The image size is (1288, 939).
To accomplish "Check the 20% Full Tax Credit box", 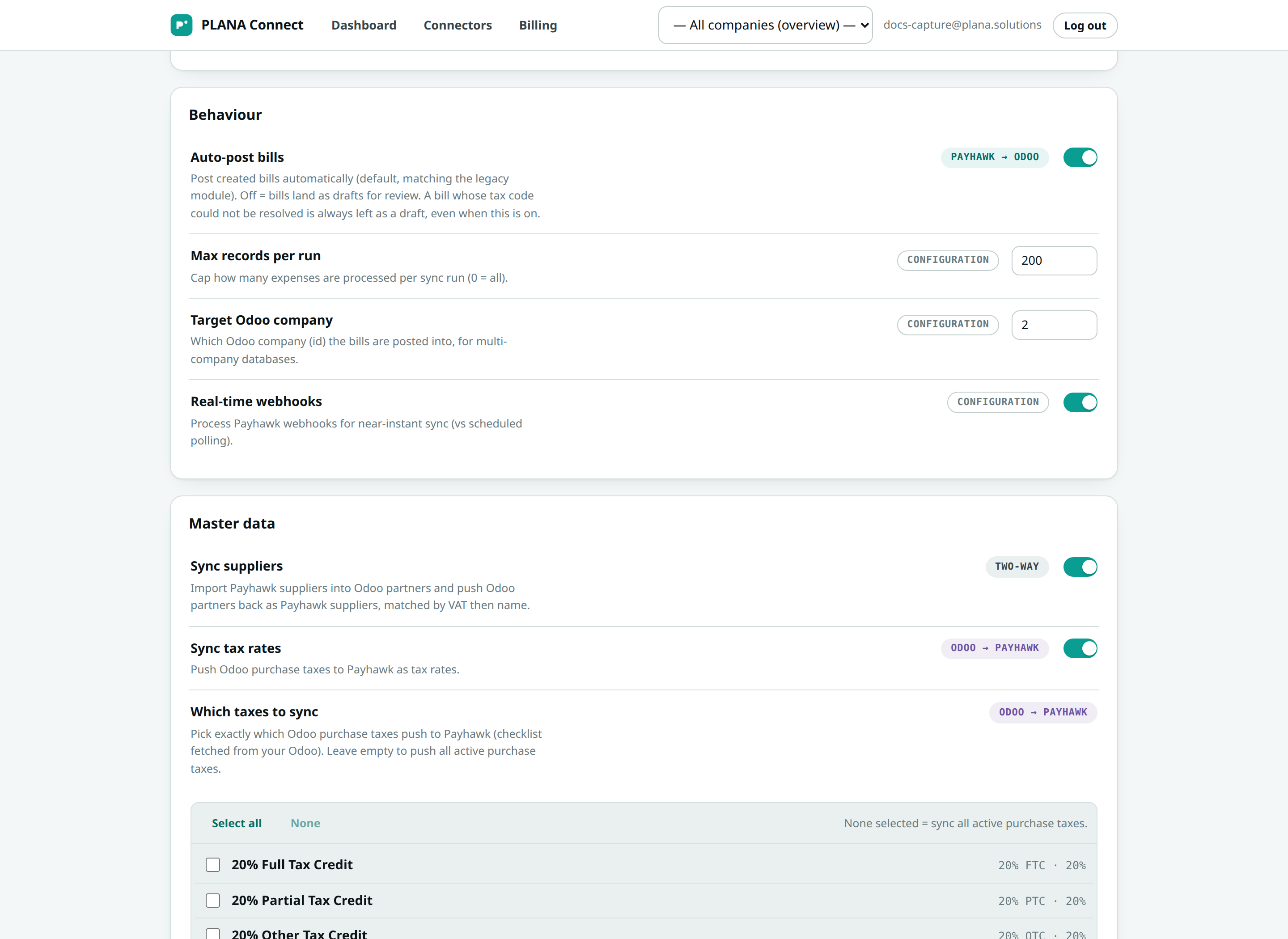I will 212,864.
